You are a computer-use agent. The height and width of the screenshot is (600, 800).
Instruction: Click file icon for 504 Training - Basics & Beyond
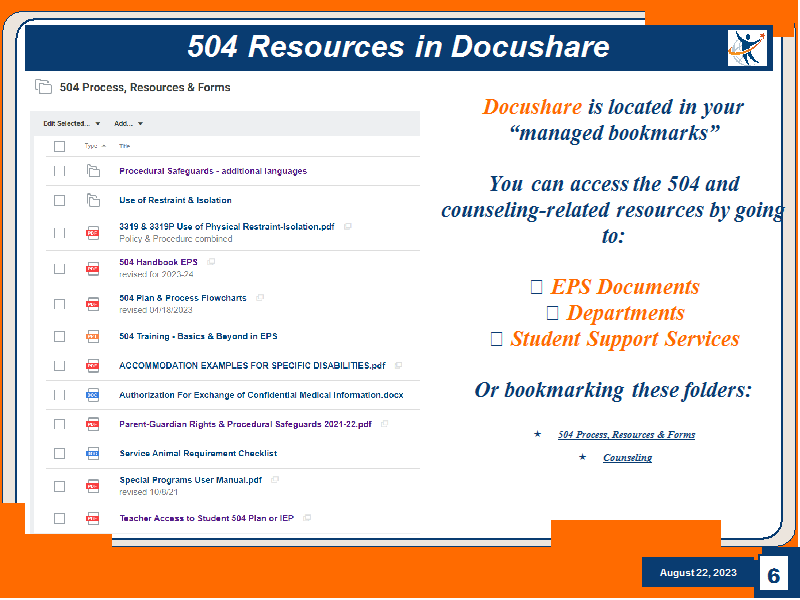tap(92, 337)
